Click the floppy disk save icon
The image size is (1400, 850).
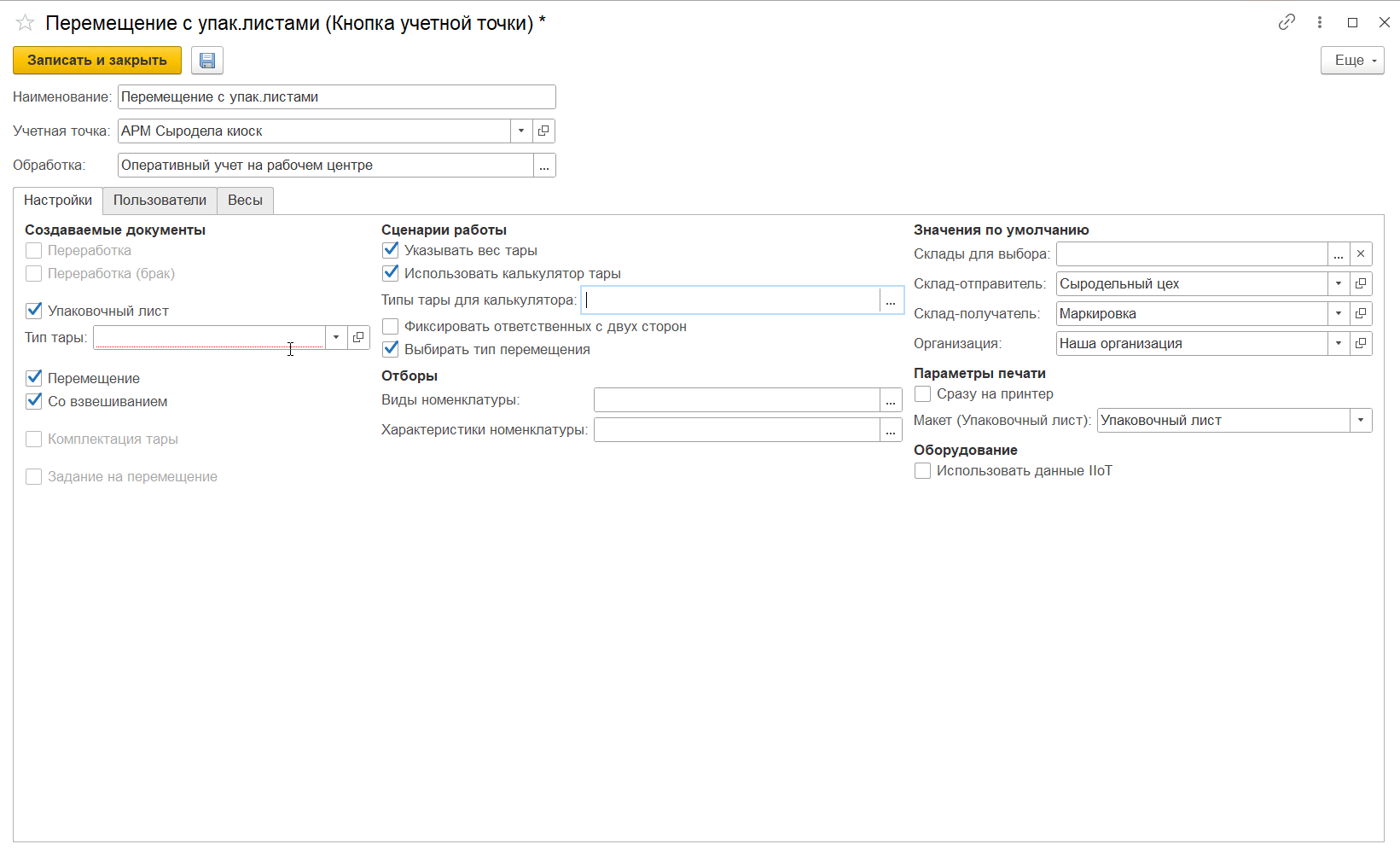(x=206, y=61)
